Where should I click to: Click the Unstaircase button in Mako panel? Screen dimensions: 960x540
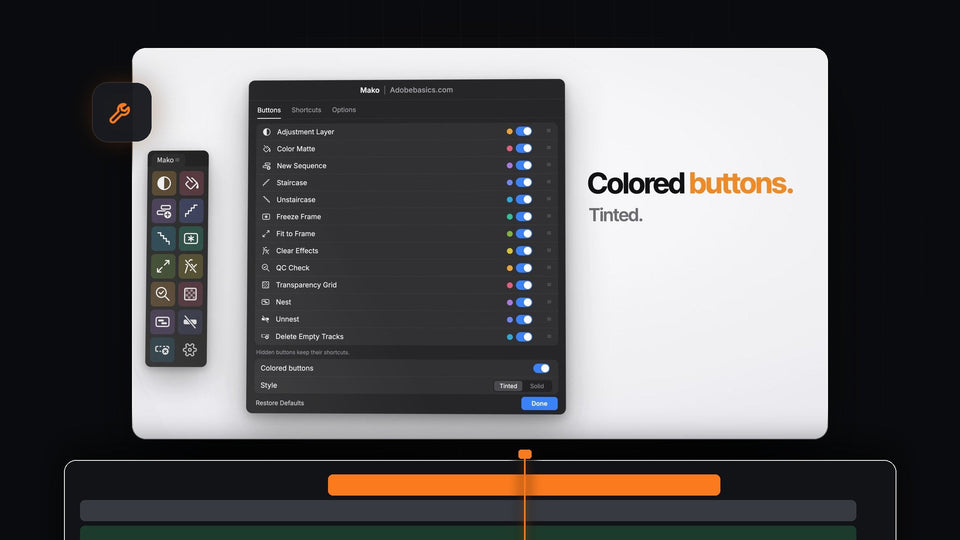point(163,239)
